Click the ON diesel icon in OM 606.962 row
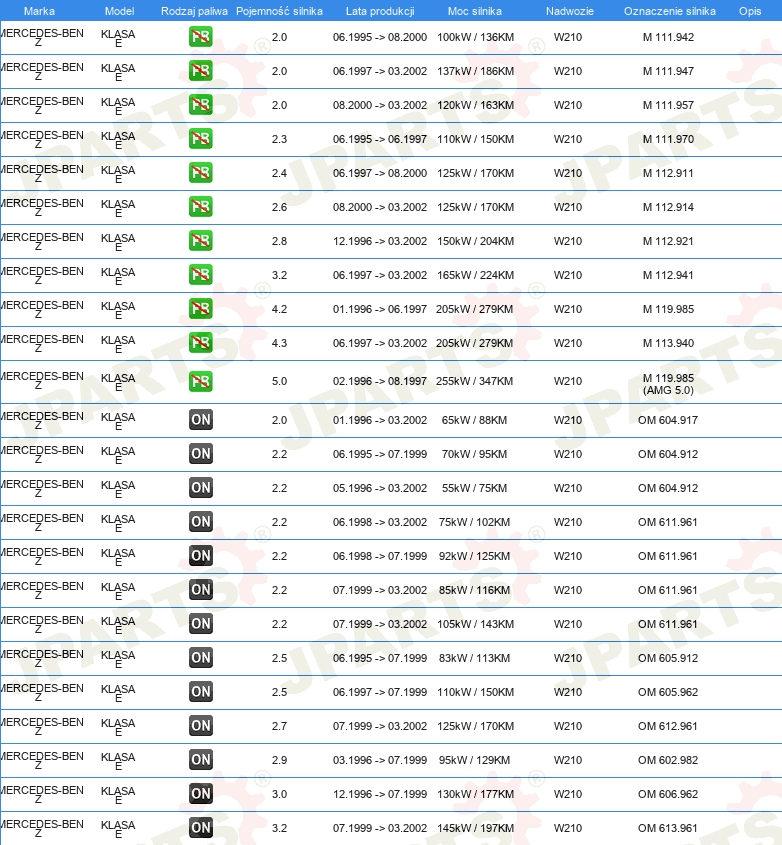Screen dimensions: 782x845 [200, 793]
